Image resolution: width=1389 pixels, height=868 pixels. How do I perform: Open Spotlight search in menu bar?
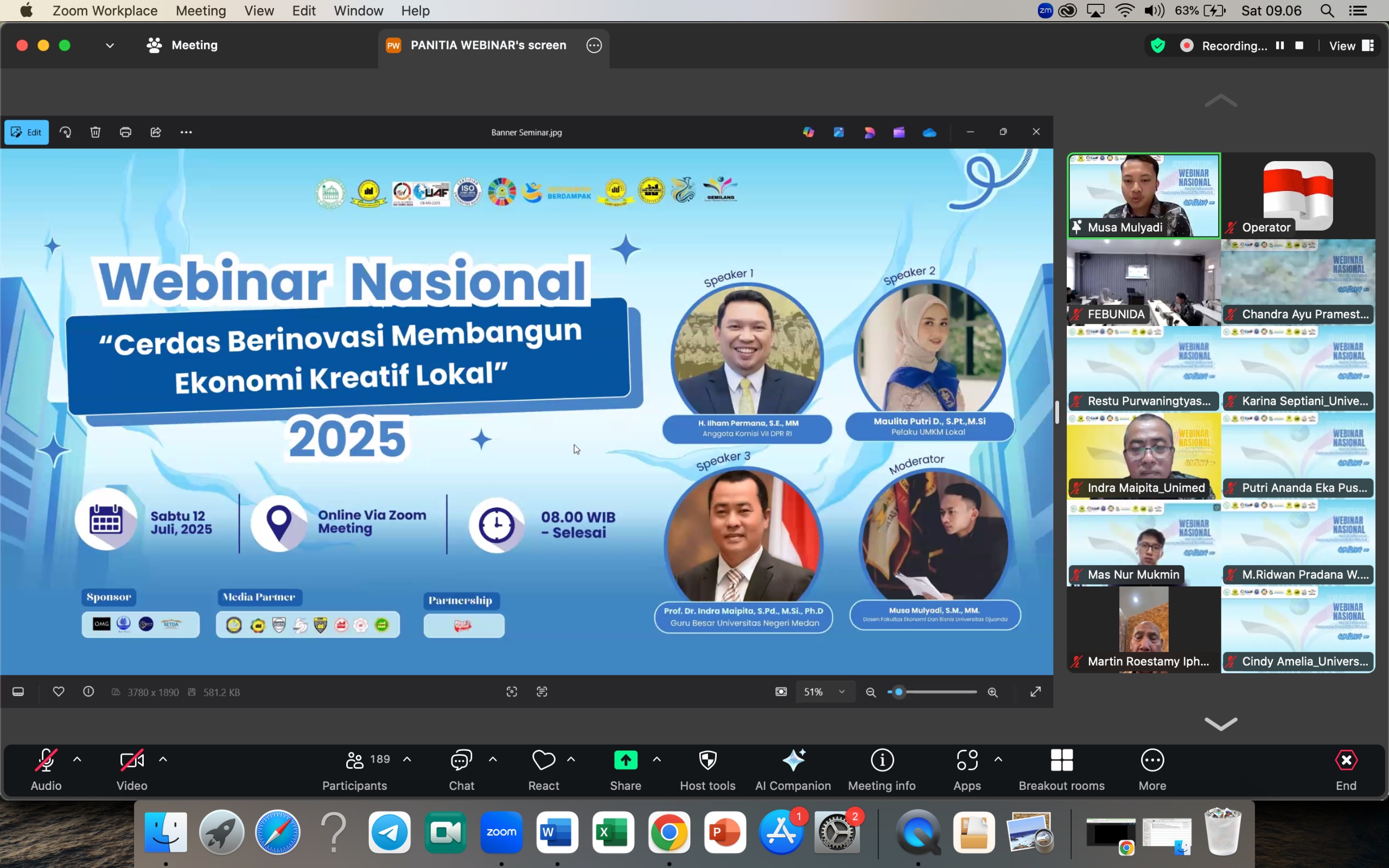pyautogui.click(x=1327, y=11)
